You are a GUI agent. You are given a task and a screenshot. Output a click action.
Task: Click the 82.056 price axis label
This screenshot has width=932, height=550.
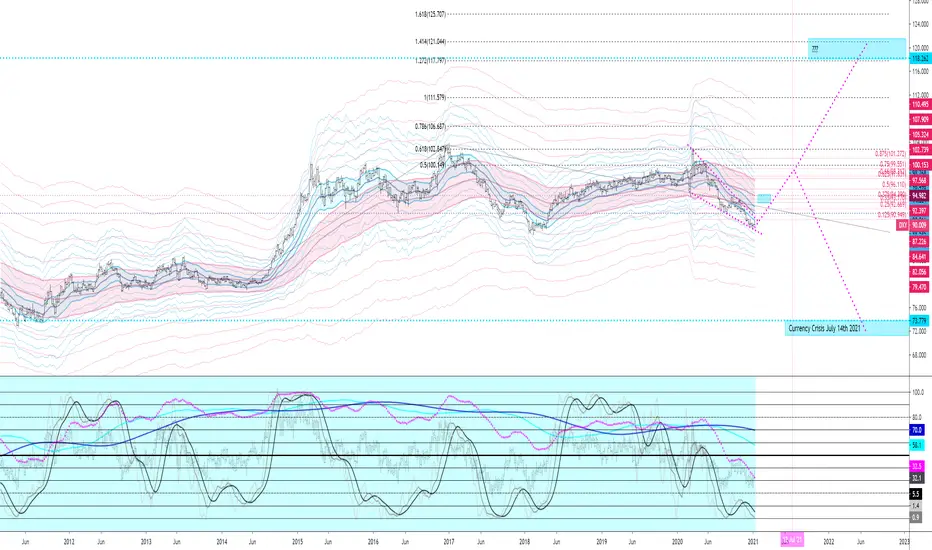click(919, 272)
